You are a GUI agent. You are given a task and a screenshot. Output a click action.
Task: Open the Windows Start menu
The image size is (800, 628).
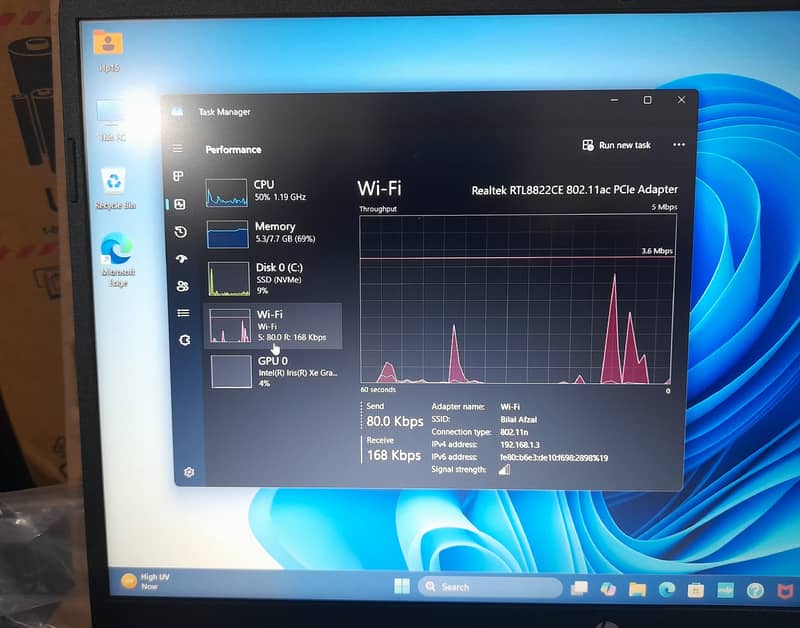coord(402,586)
